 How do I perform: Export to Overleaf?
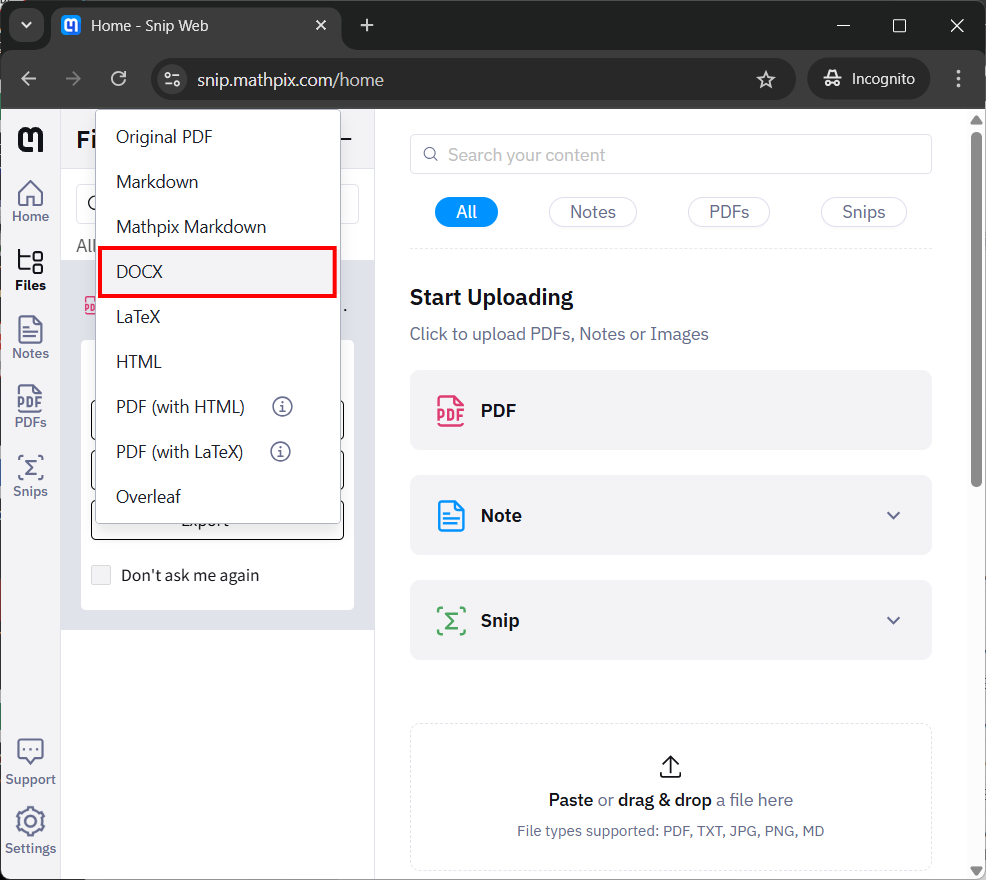(218, 497)
